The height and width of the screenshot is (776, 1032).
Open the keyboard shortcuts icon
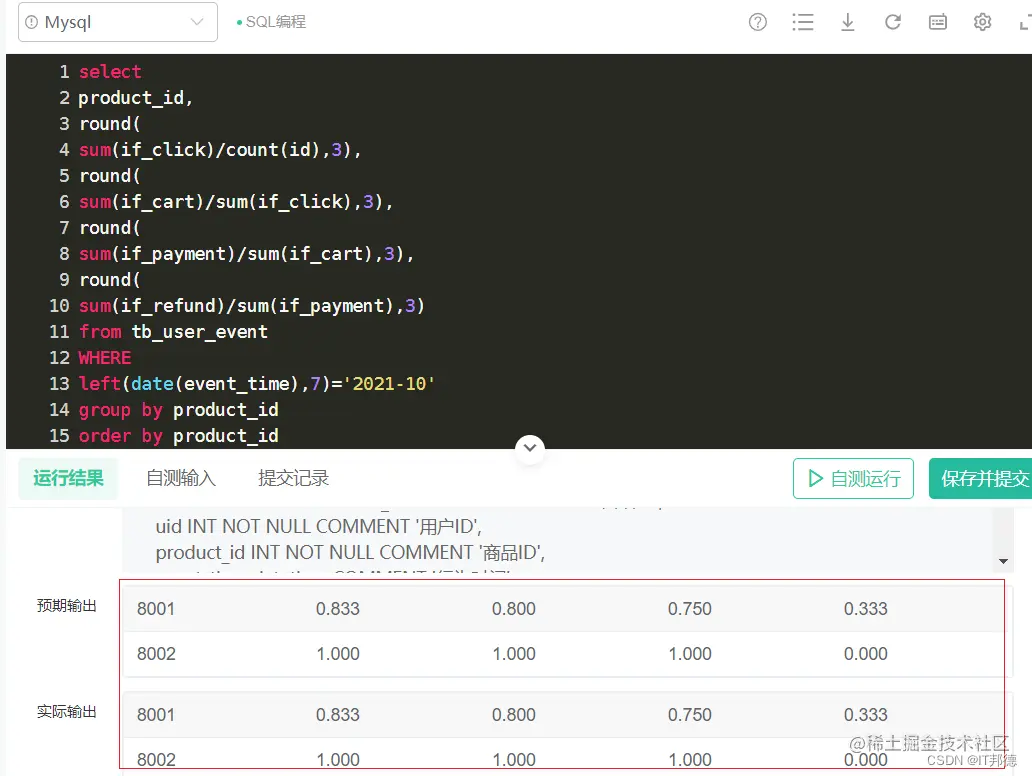(937, 22)
